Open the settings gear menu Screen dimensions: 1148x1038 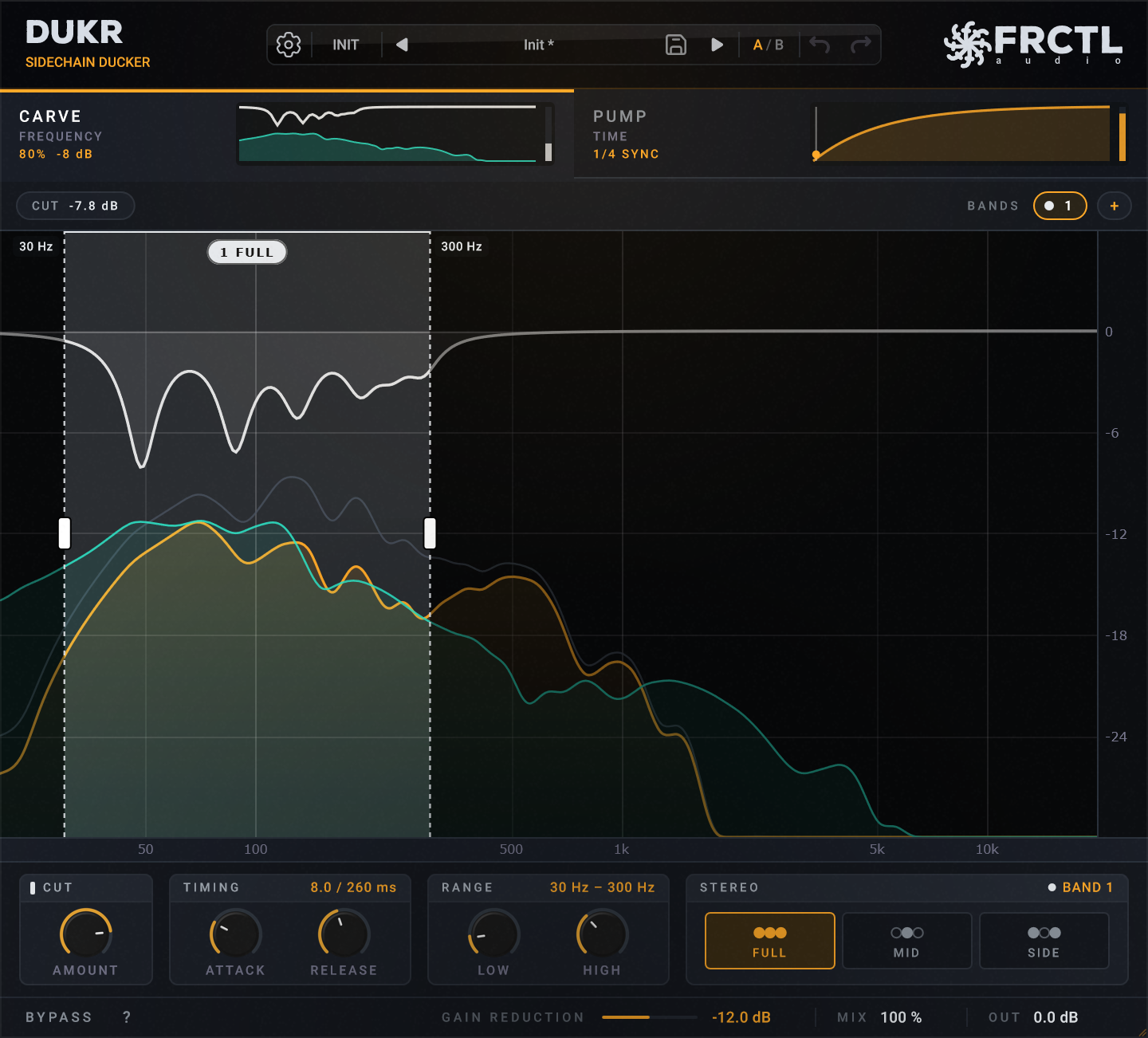(289, 45)
